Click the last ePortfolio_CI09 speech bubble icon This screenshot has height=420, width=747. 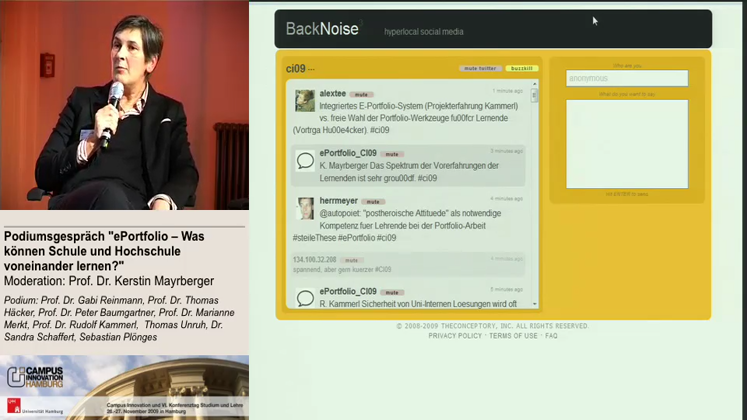305,297
